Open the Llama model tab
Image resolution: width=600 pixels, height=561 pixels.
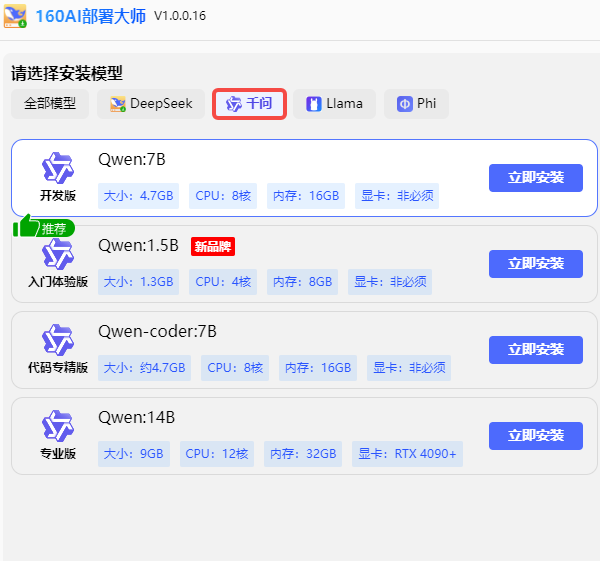(x=334, y=104)
